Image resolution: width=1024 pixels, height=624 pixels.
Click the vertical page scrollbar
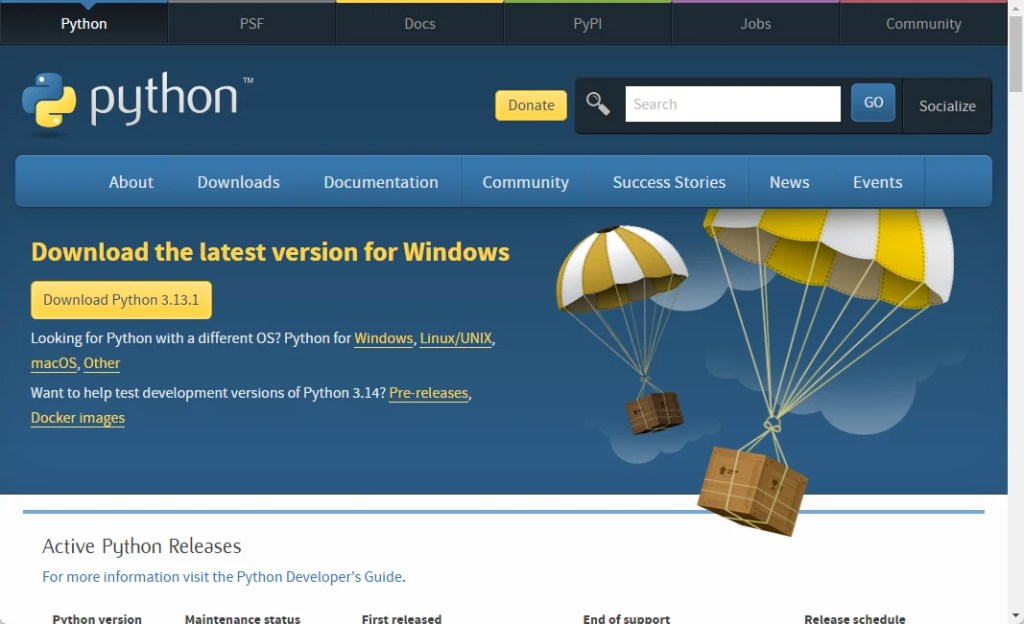(1016, 300)
